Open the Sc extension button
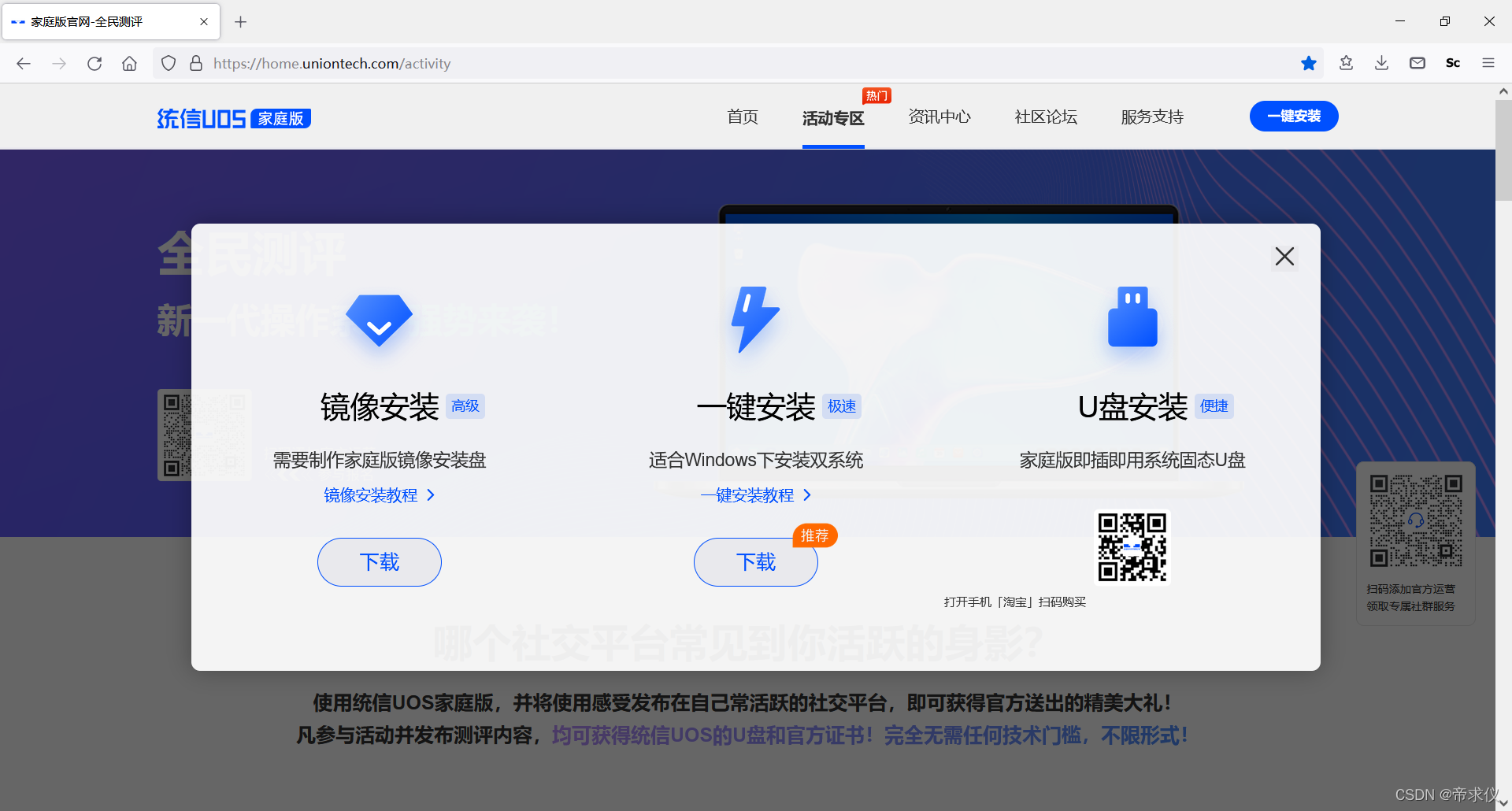Screen dimensions: 1512x811 click(x=1453, y=63)
